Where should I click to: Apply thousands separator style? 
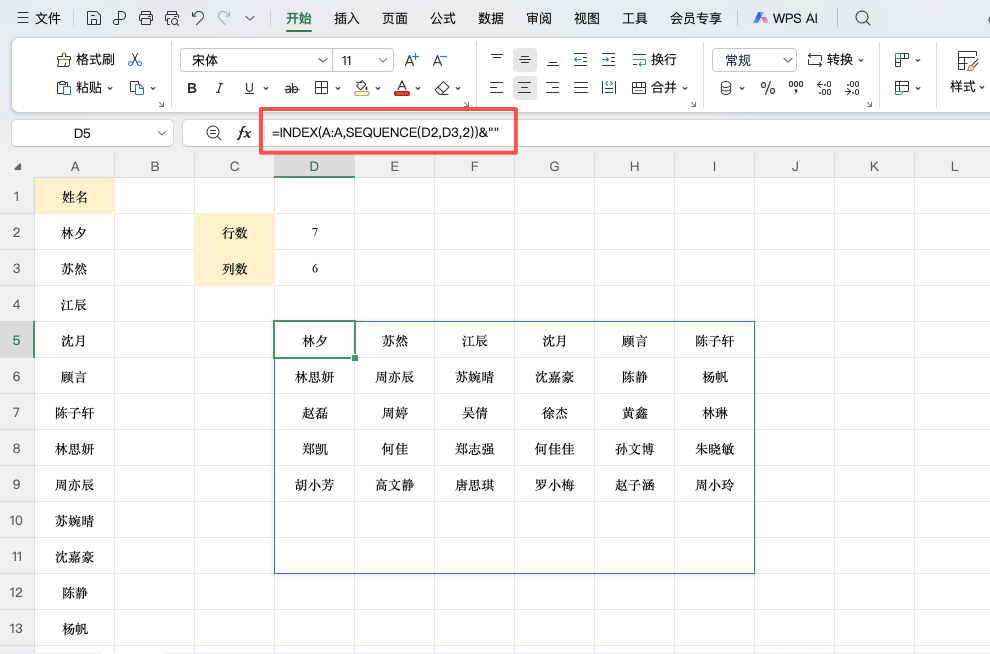[796, 86]
